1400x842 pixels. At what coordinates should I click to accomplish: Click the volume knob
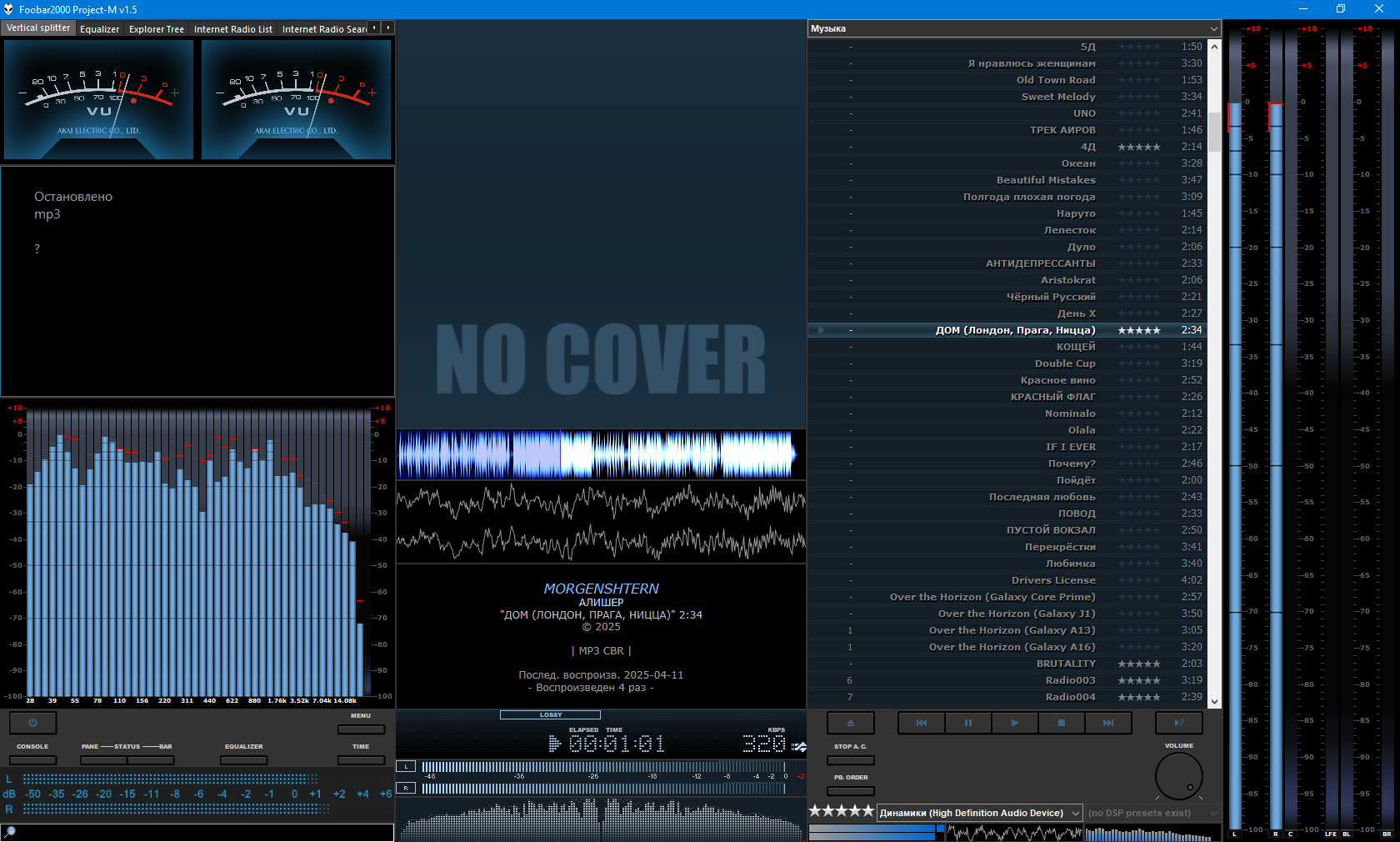1178,776
